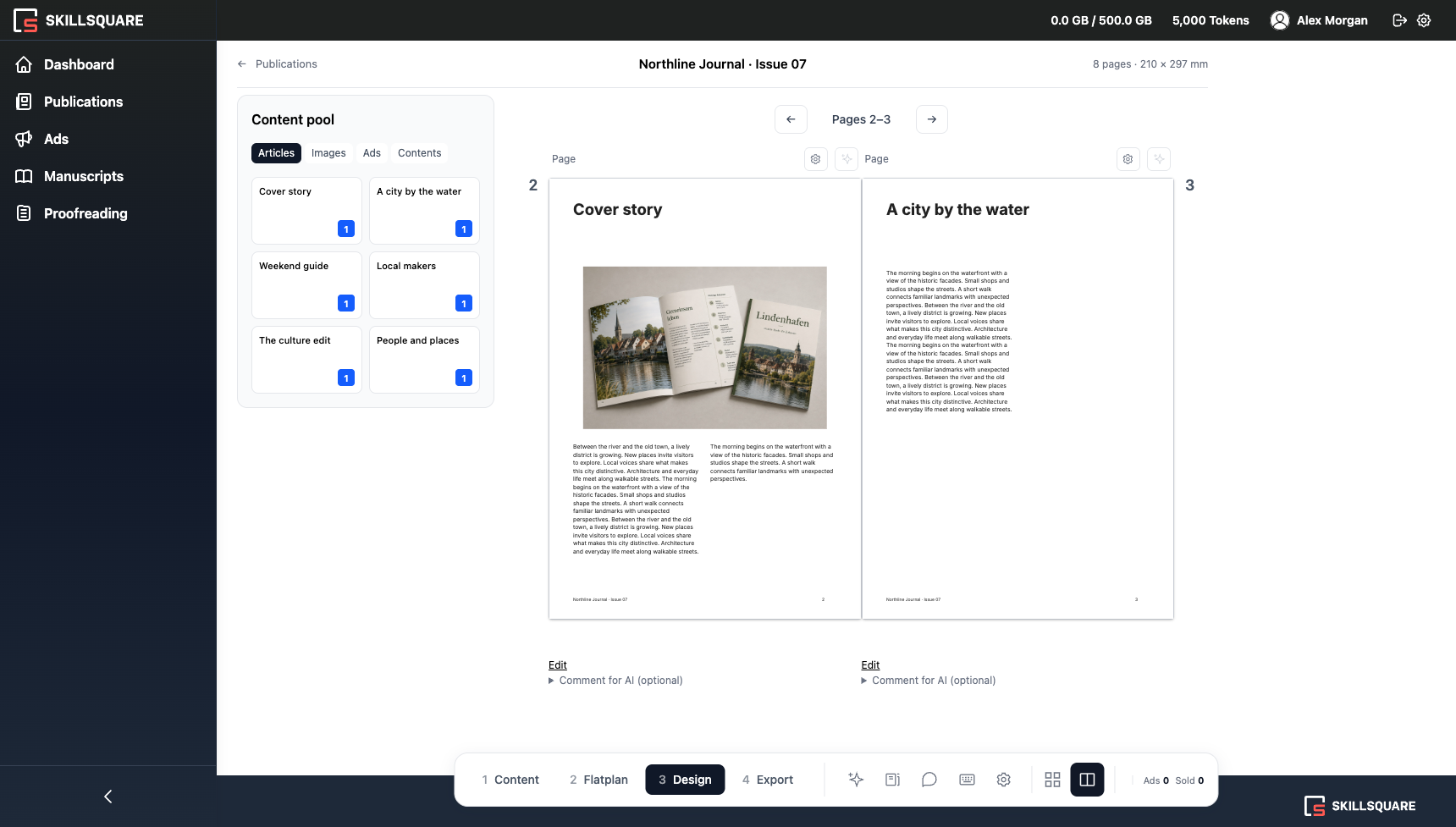Click the Edit link under page 2

(x=558, y=665)
